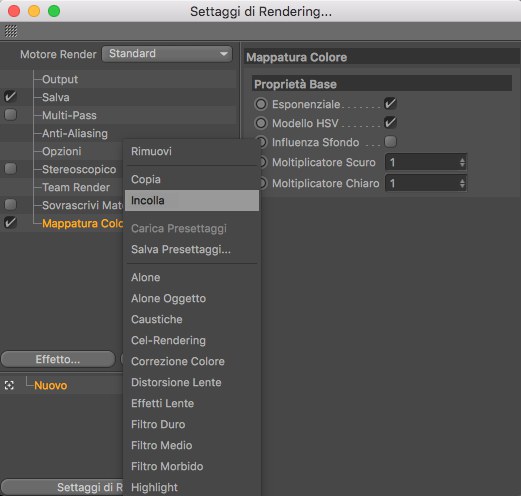Open the Motore Render Standard dropdown
521x496 pixels.
click(167, 54)
